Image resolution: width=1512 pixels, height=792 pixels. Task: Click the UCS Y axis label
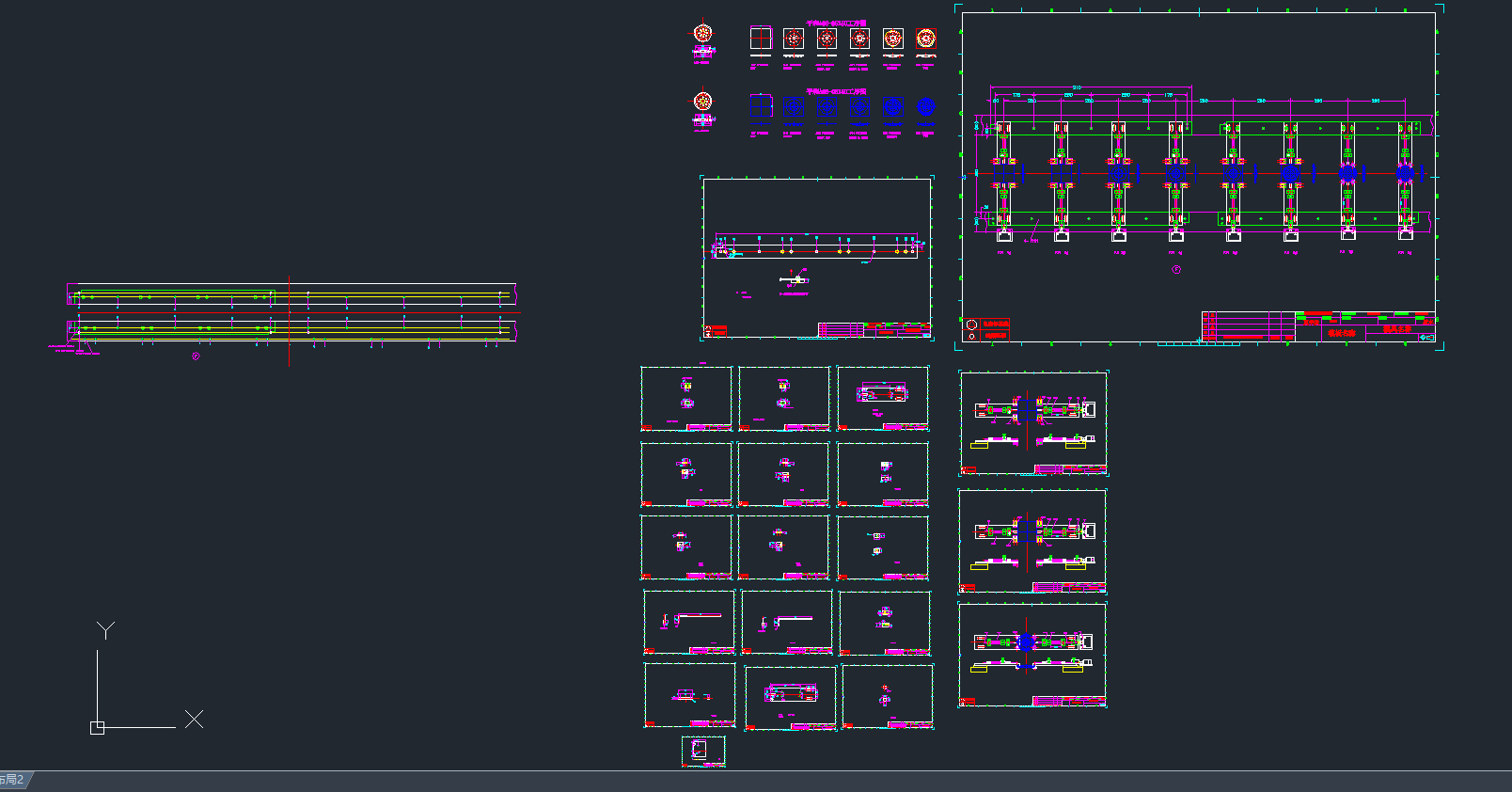(x=105, y=629)
